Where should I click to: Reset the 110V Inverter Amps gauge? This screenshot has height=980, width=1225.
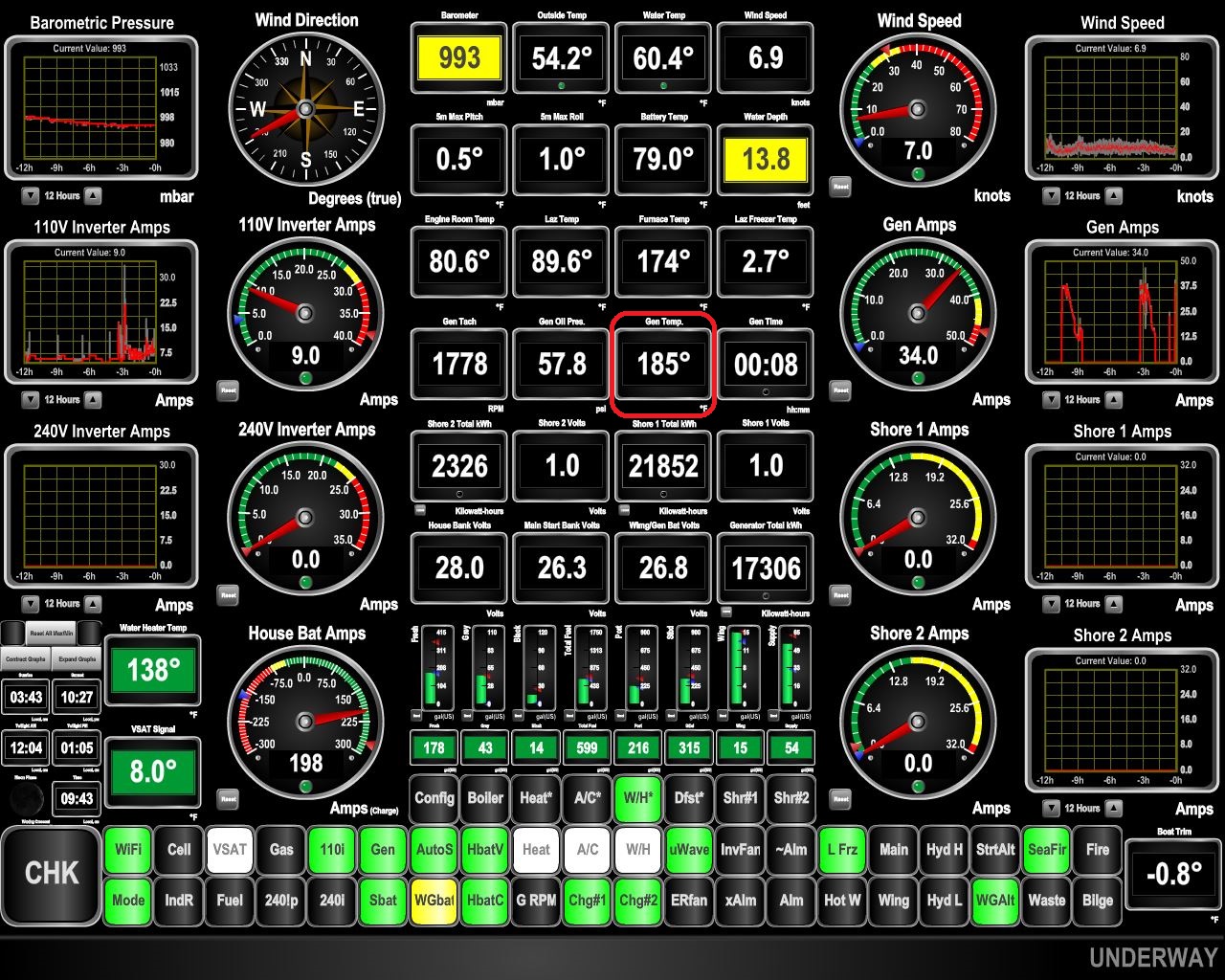pyautogui.click(x=228, y=390)
